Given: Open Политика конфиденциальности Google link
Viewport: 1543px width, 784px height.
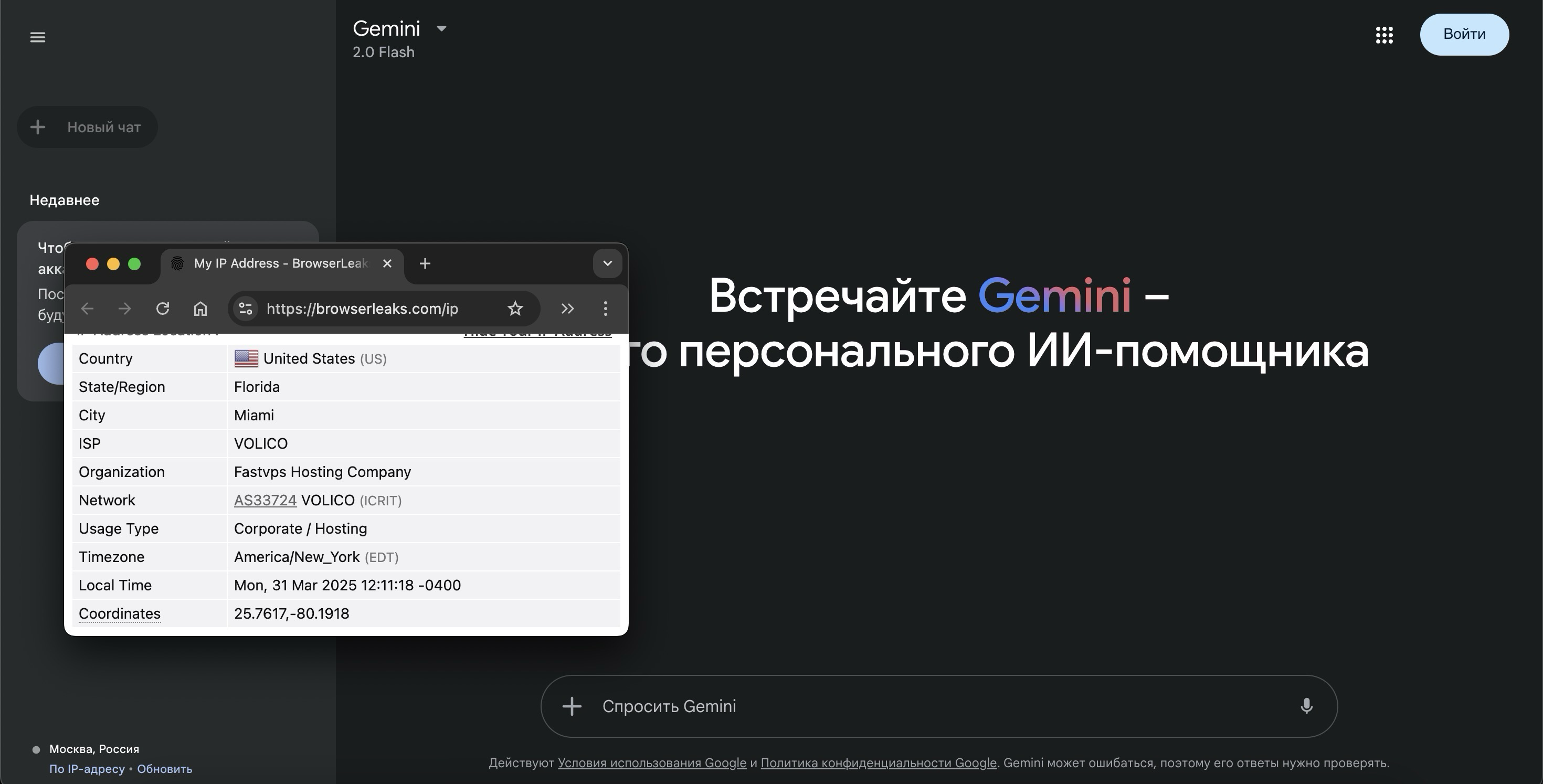Looking at the screenshot, I should [x=878, y=763].
